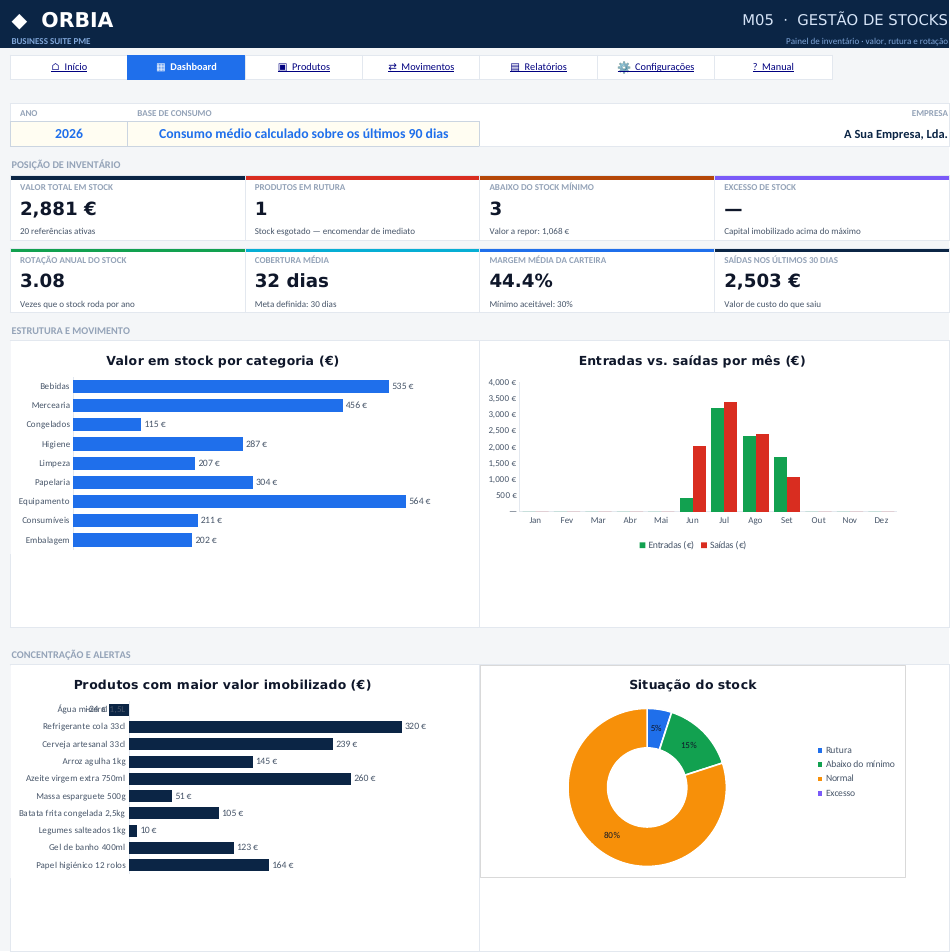Click the July red Saídas bar
The width and height of the screenshot is (950, 952).
click(730, 457)
